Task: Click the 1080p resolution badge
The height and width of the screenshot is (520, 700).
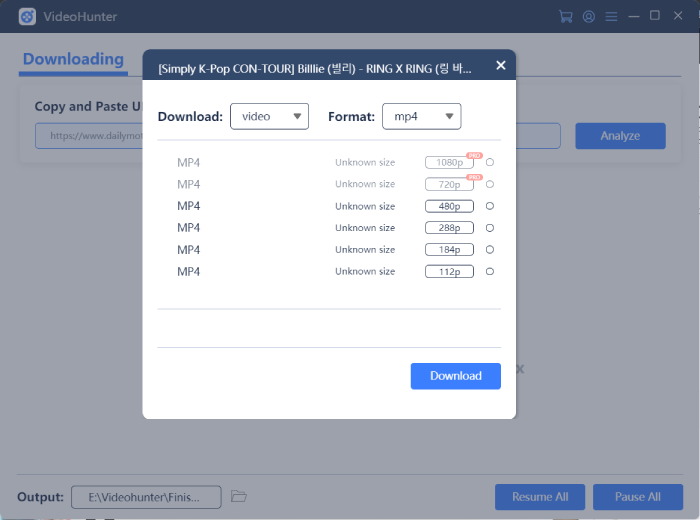Action: point(449,162)
